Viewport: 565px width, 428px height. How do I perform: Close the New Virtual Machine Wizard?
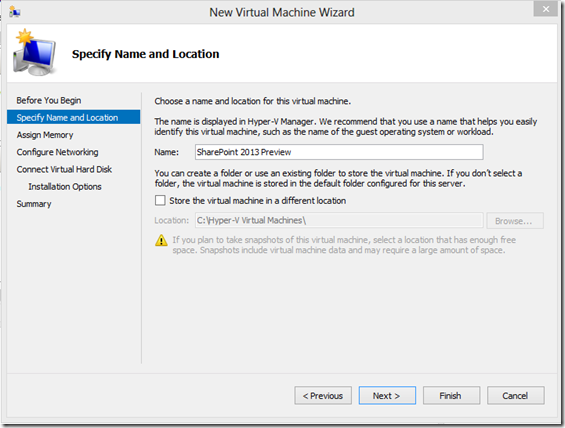[546, 9]
